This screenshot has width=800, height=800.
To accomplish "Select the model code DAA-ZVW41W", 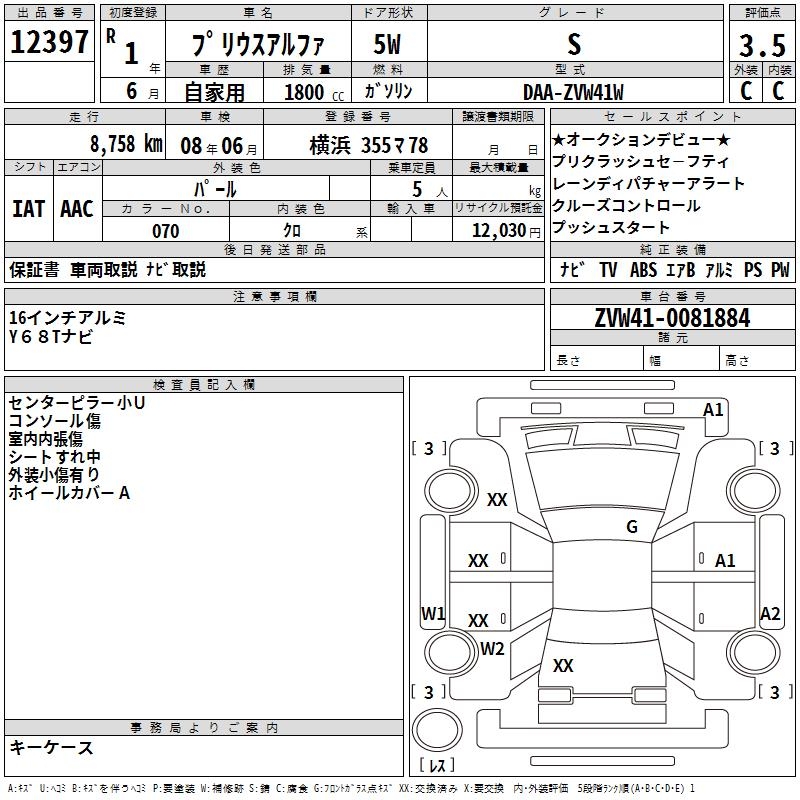I will pyautogui.click(x=573, y=92).
